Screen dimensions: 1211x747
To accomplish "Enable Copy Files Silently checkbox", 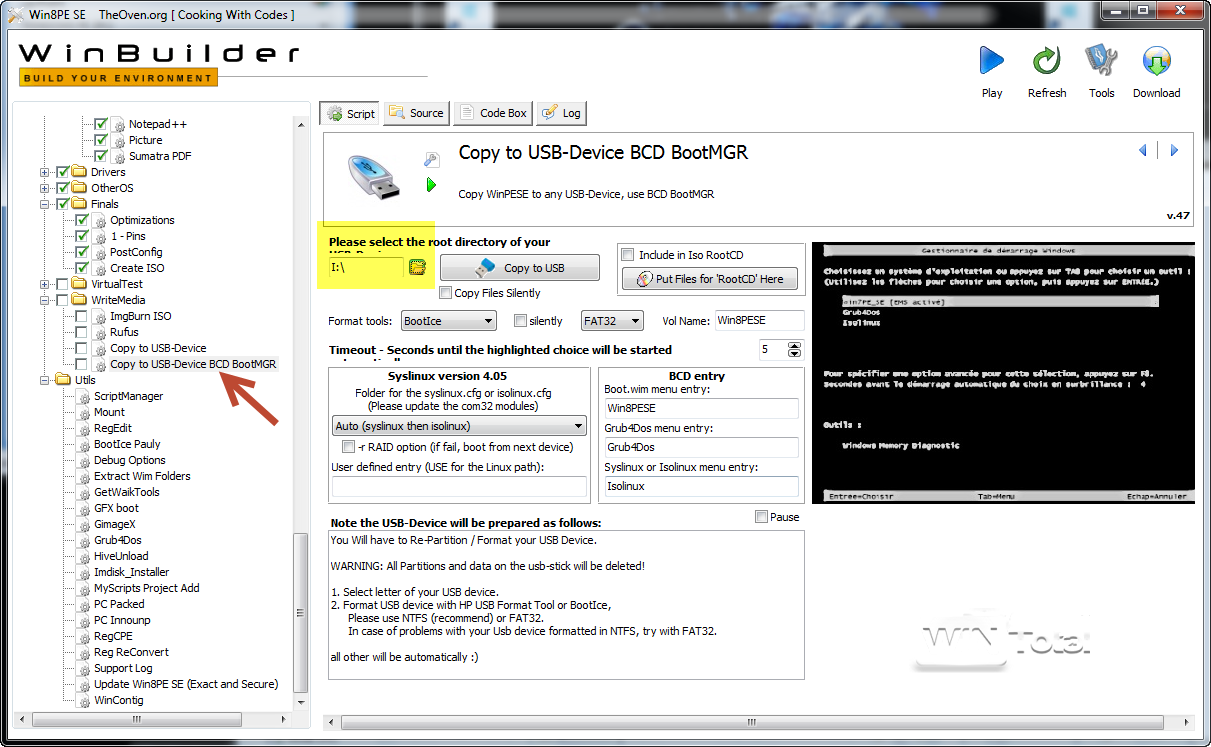I will [x=445, y=293].
